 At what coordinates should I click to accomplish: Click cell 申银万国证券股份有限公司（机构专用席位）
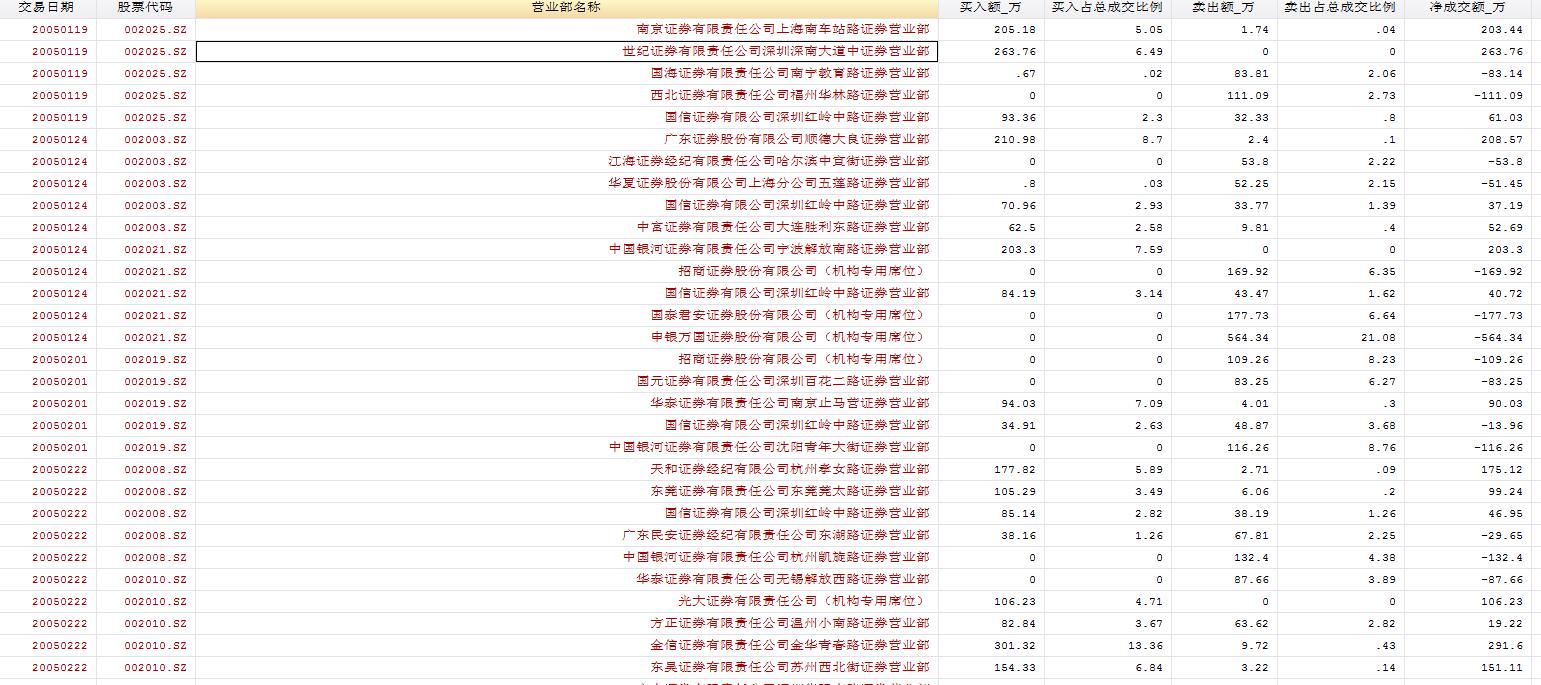click(567, 337)
